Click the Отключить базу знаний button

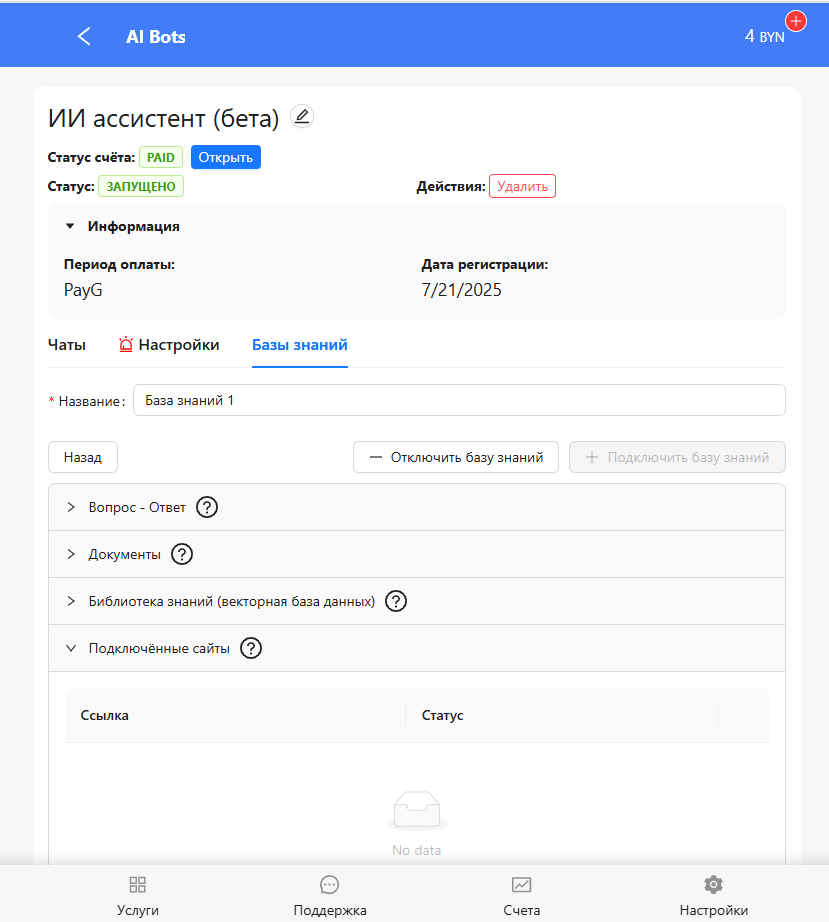tap(455, 457)
